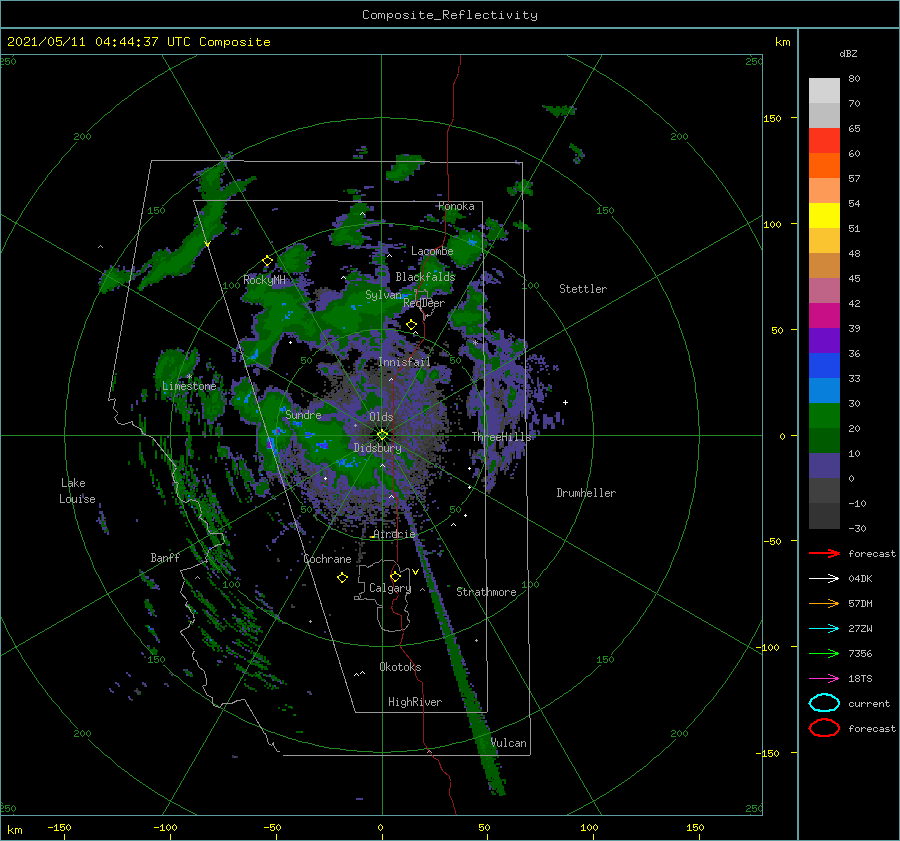Screen dimensions: 900x841
Task: Click the white 04DK arrow in legend
Action: tap(824, 578)
